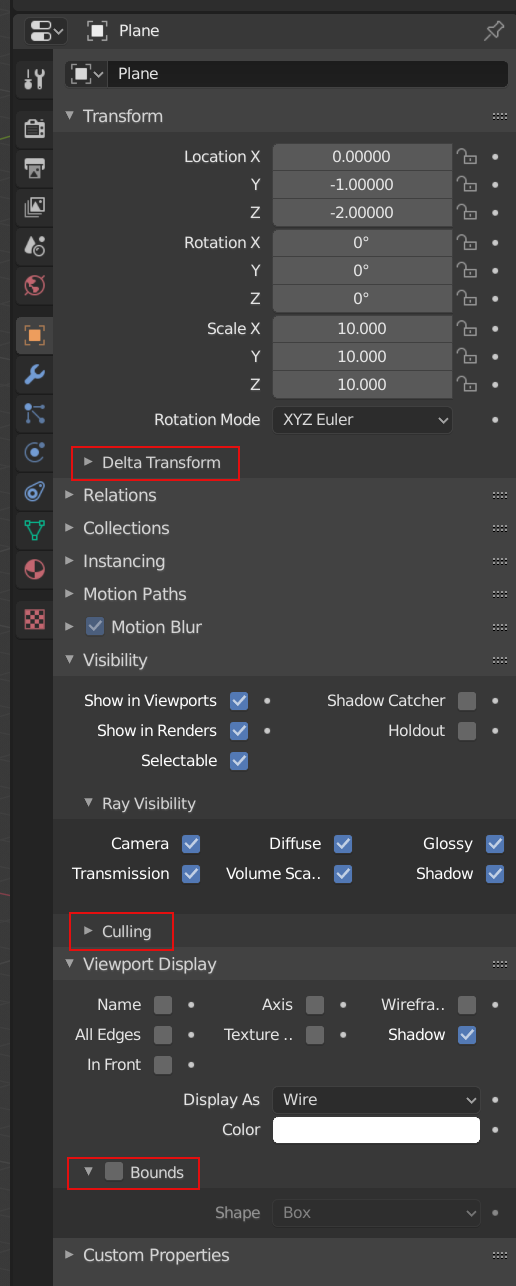The width and height of the screenshot is (516, 1286).
Task: Uncheck Show in Renders
Action: pyautogui.click(x=239, y=731)
